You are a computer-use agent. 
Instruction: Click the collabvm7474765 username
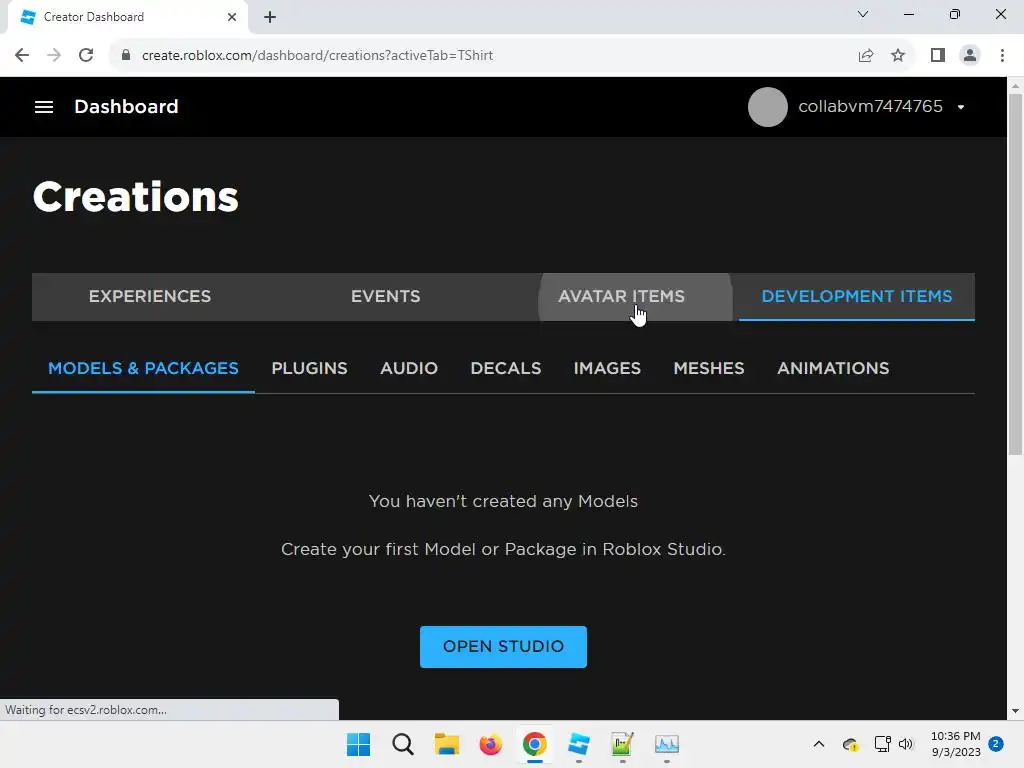(x=870, y=106)
